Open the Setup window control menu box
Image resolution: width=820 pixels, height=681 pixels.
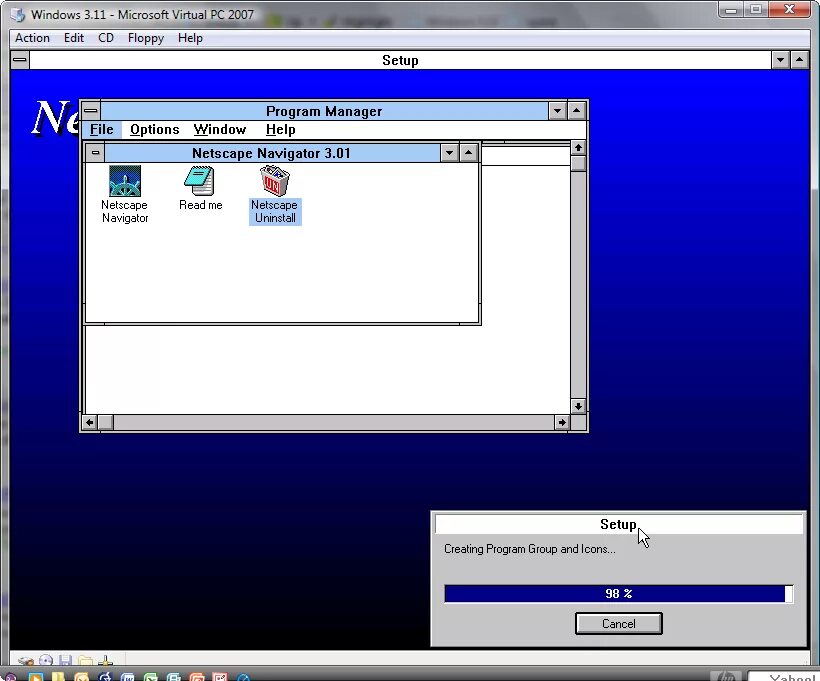pyautogui.click(x=20, y=60)
